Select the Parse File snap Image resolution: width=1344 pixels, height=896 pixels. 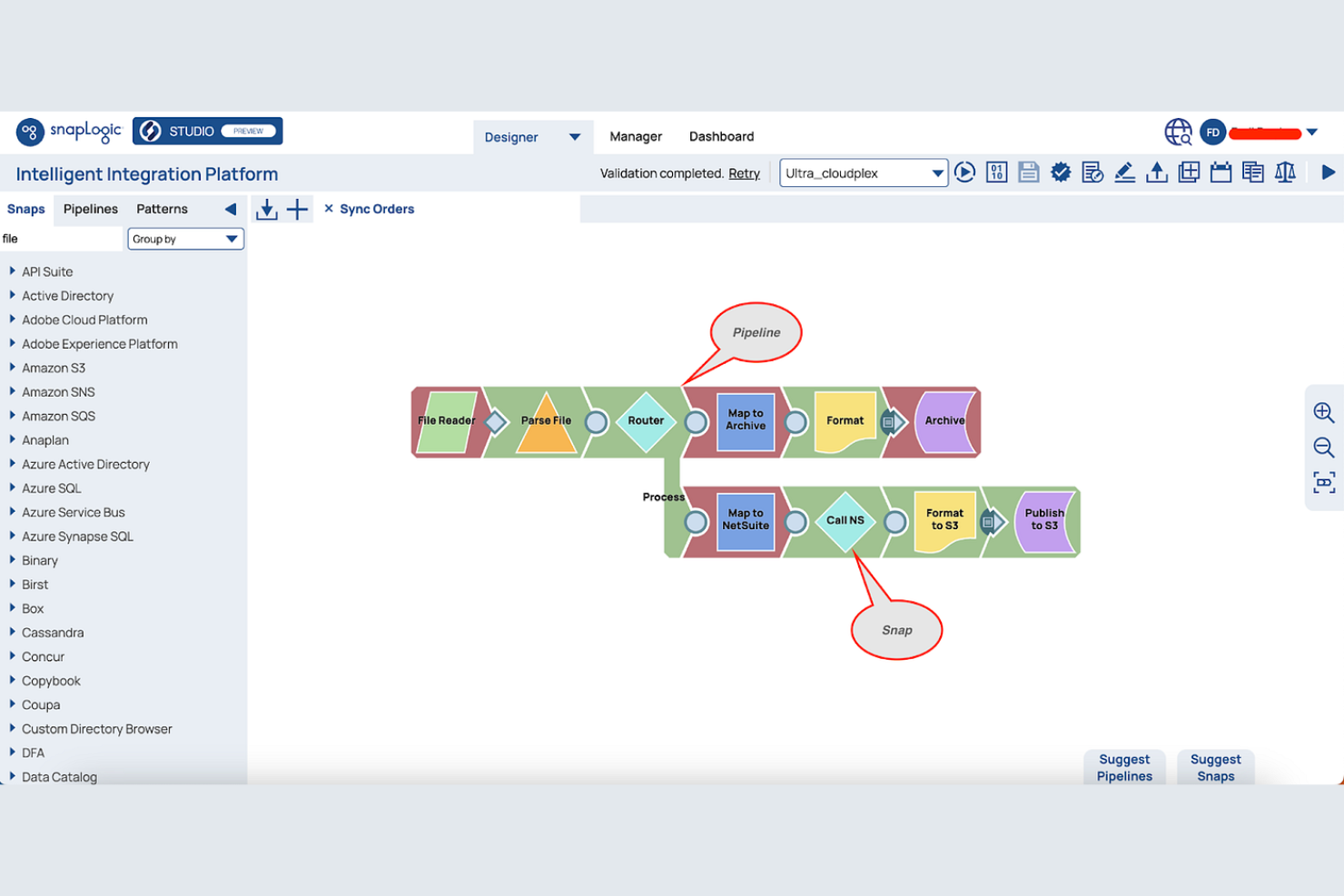pos(546,421)
